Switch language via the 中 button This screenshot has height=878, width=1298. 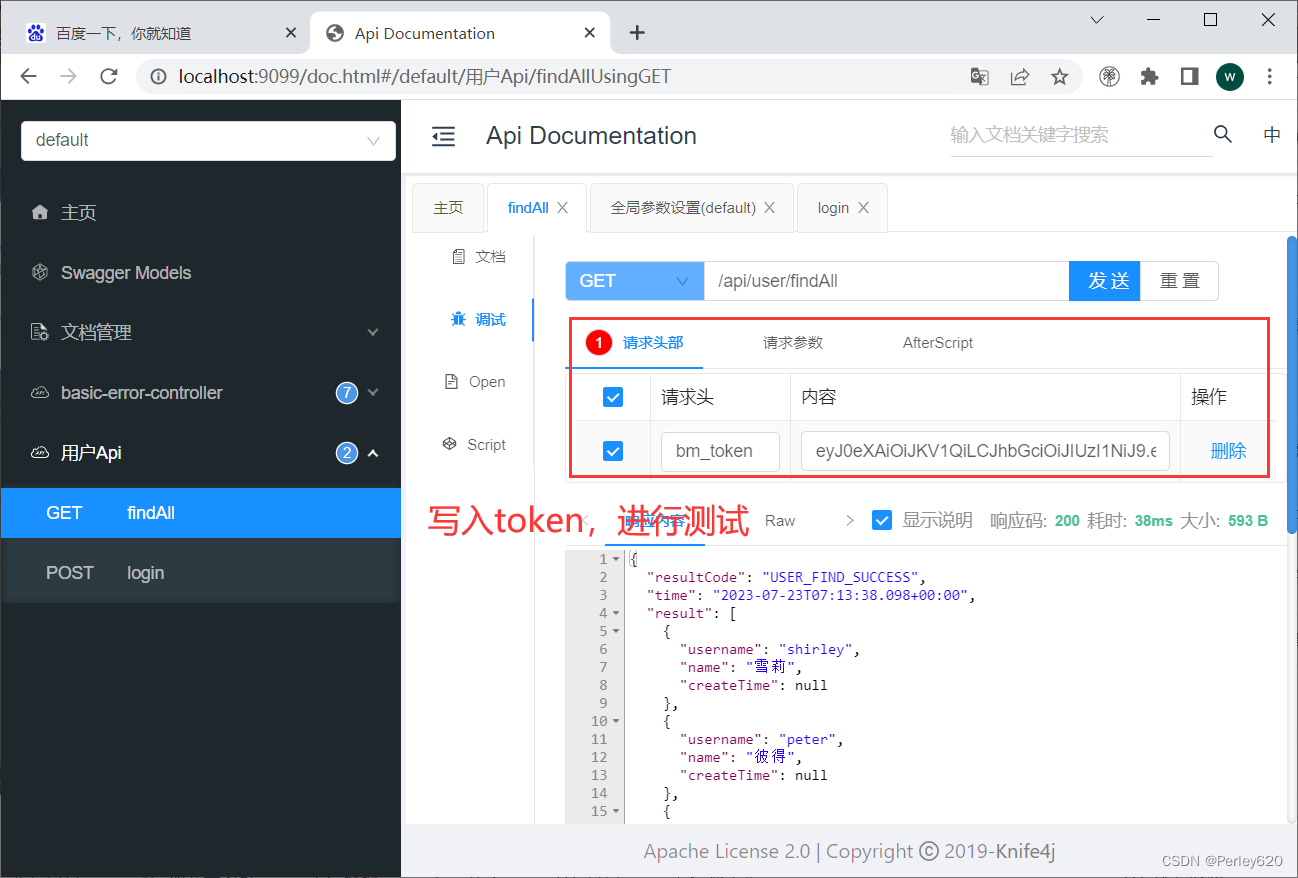point(1272,135)
